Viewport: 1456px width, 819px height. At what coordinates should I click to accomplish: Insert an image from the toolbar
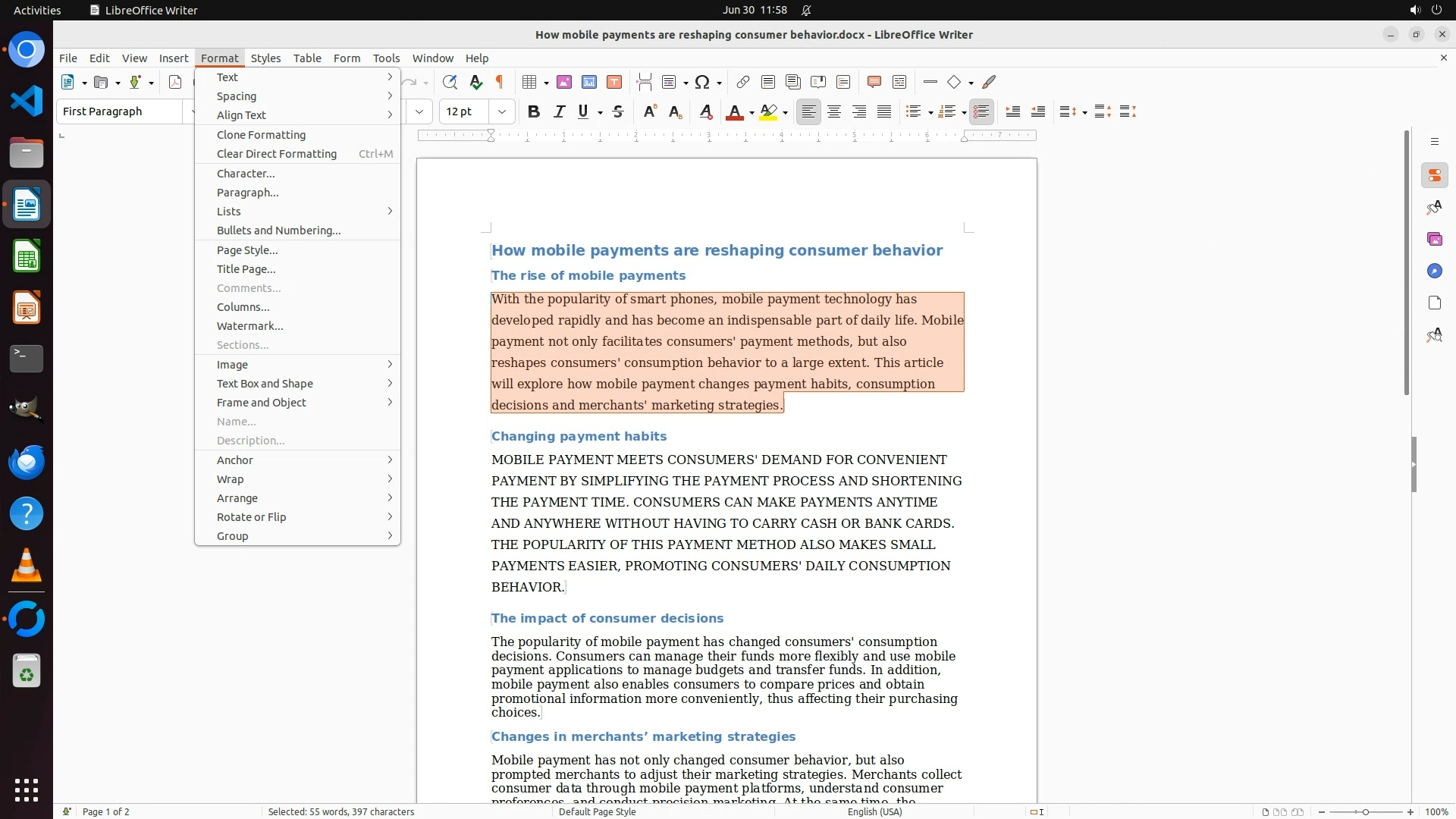click(564, 82)
